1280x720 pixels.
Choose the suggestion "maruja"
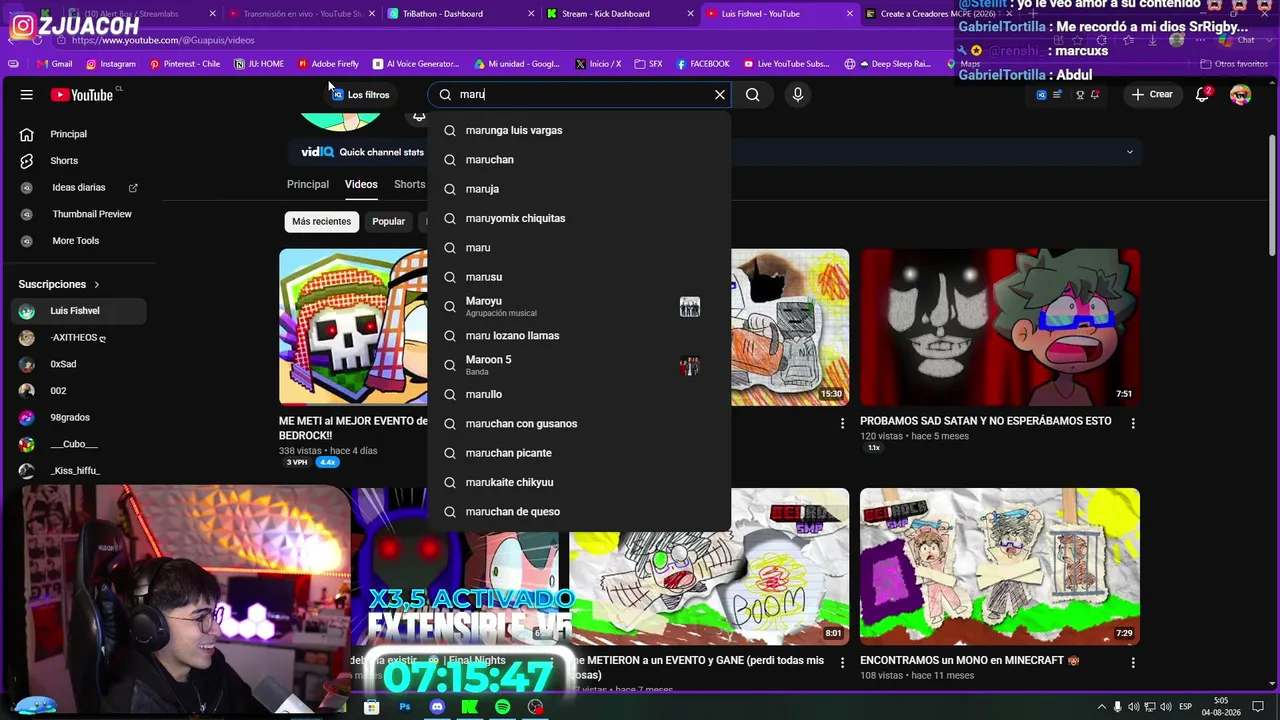tap(579, 189)
